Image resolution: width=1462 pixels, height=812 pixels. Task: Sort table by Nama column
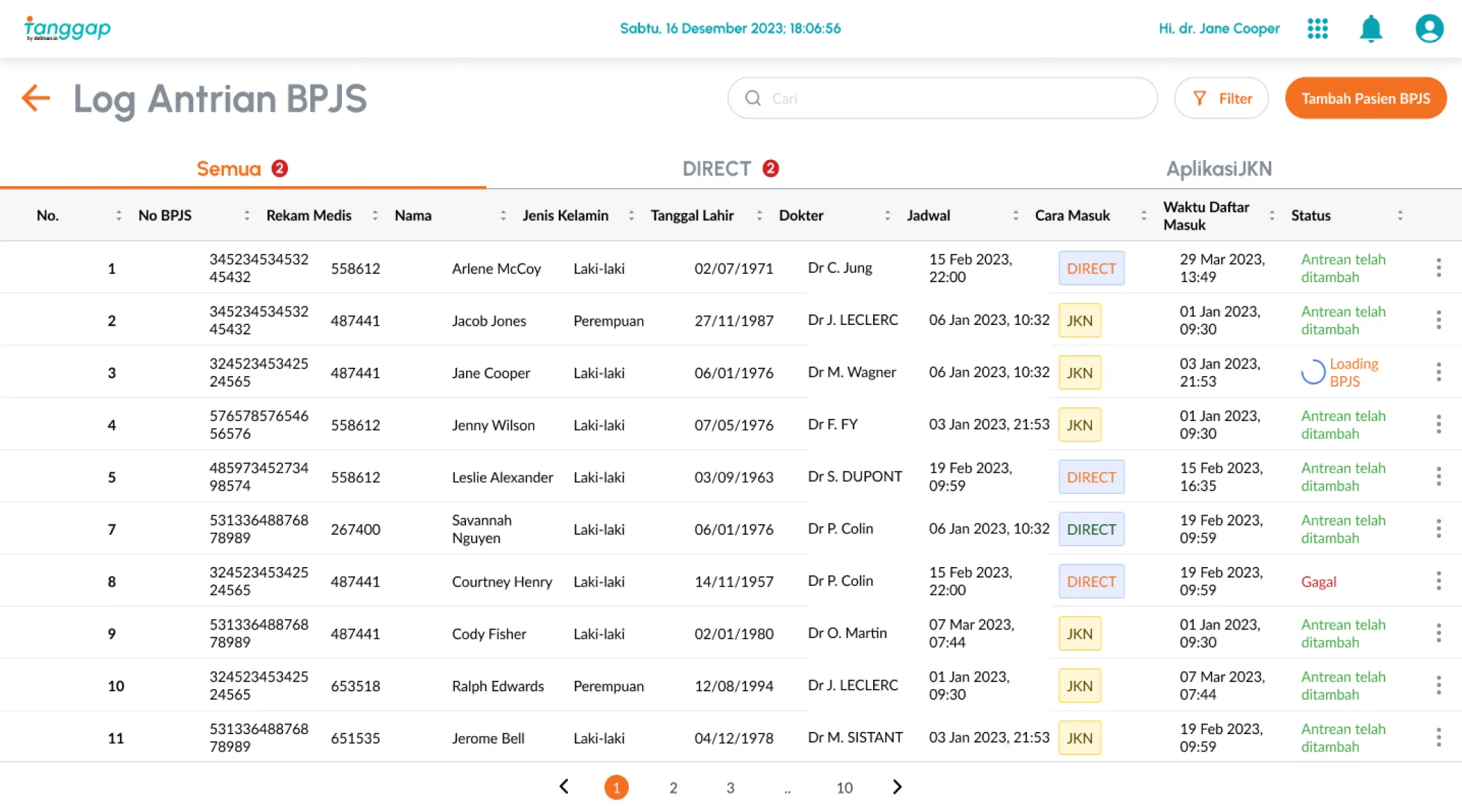pyautogui.click(x=503, y=215)
